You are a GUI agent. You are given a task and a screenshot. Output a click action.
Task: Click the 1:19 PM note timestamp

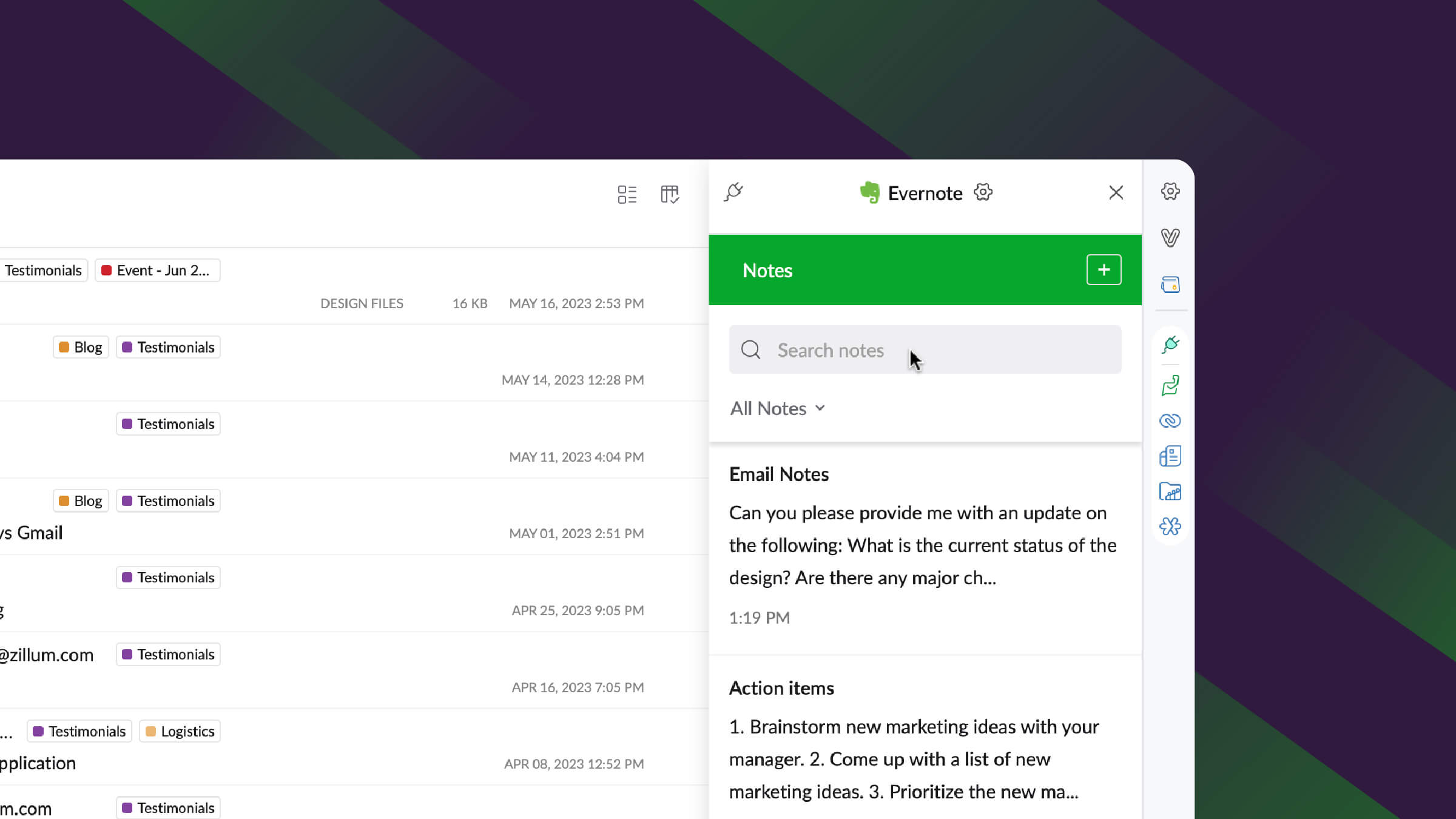[760, 618]
